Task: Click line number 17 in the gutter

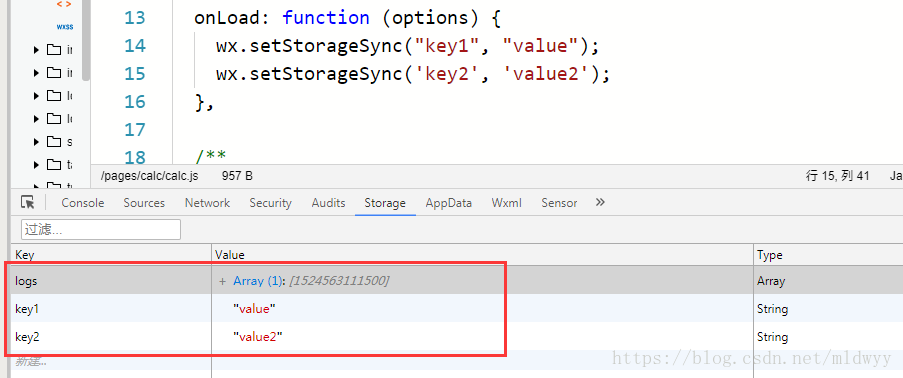Action: pyautogui.click(x=135, y=130)
